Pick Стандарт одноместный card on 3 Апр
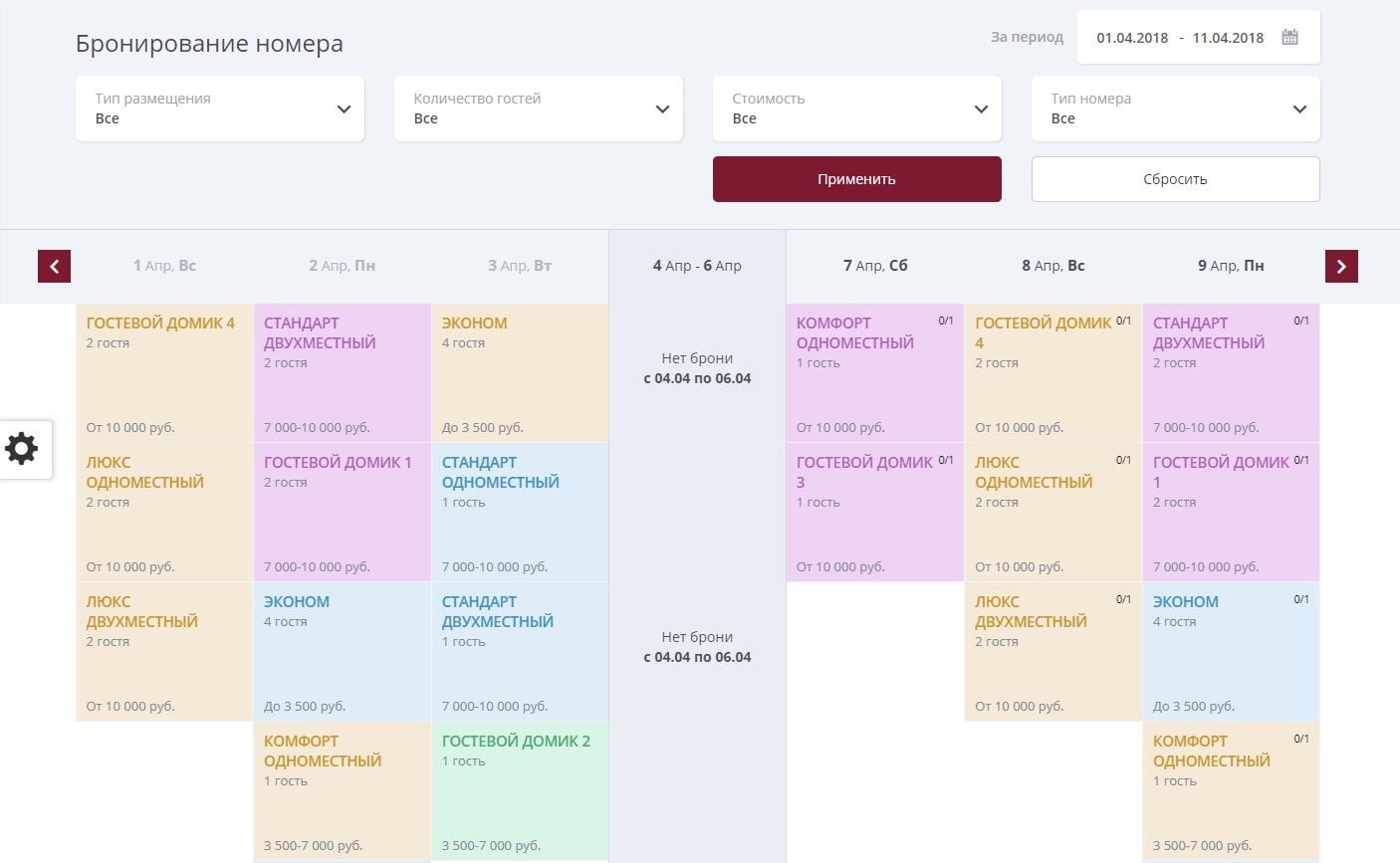 pos(520,513)
